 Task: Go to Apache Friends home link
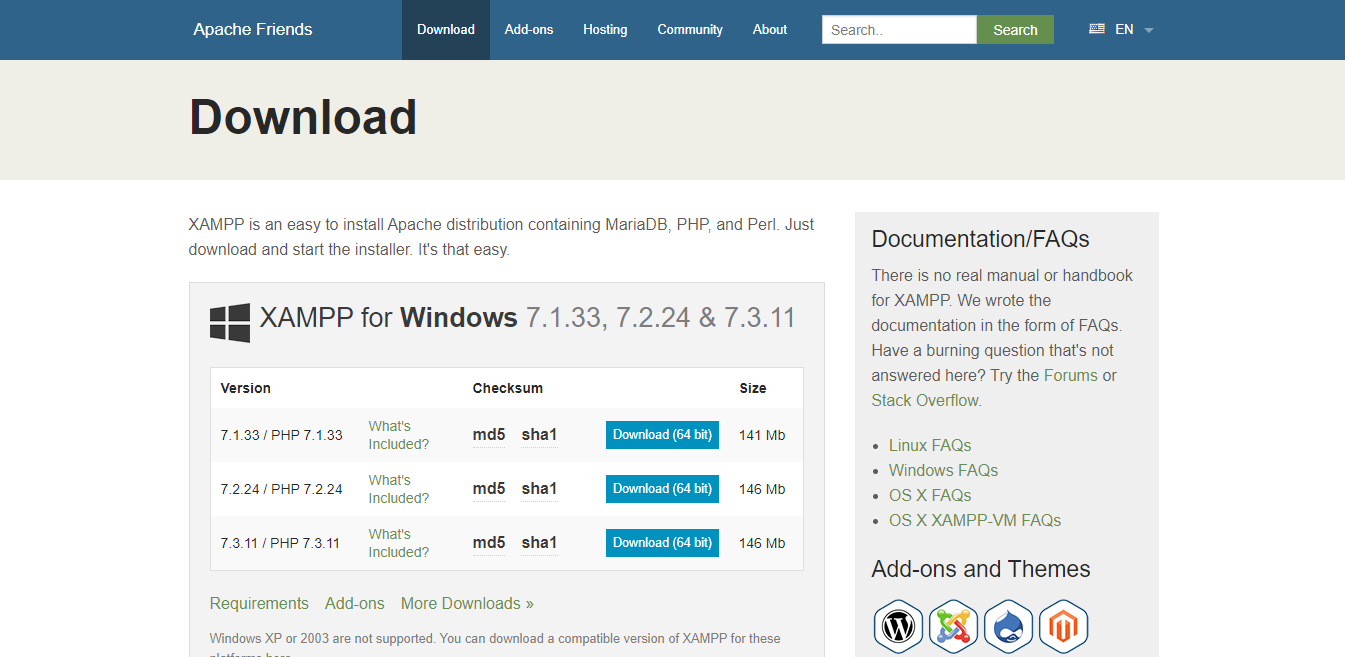pyautogui.click(x=253, y=29)
